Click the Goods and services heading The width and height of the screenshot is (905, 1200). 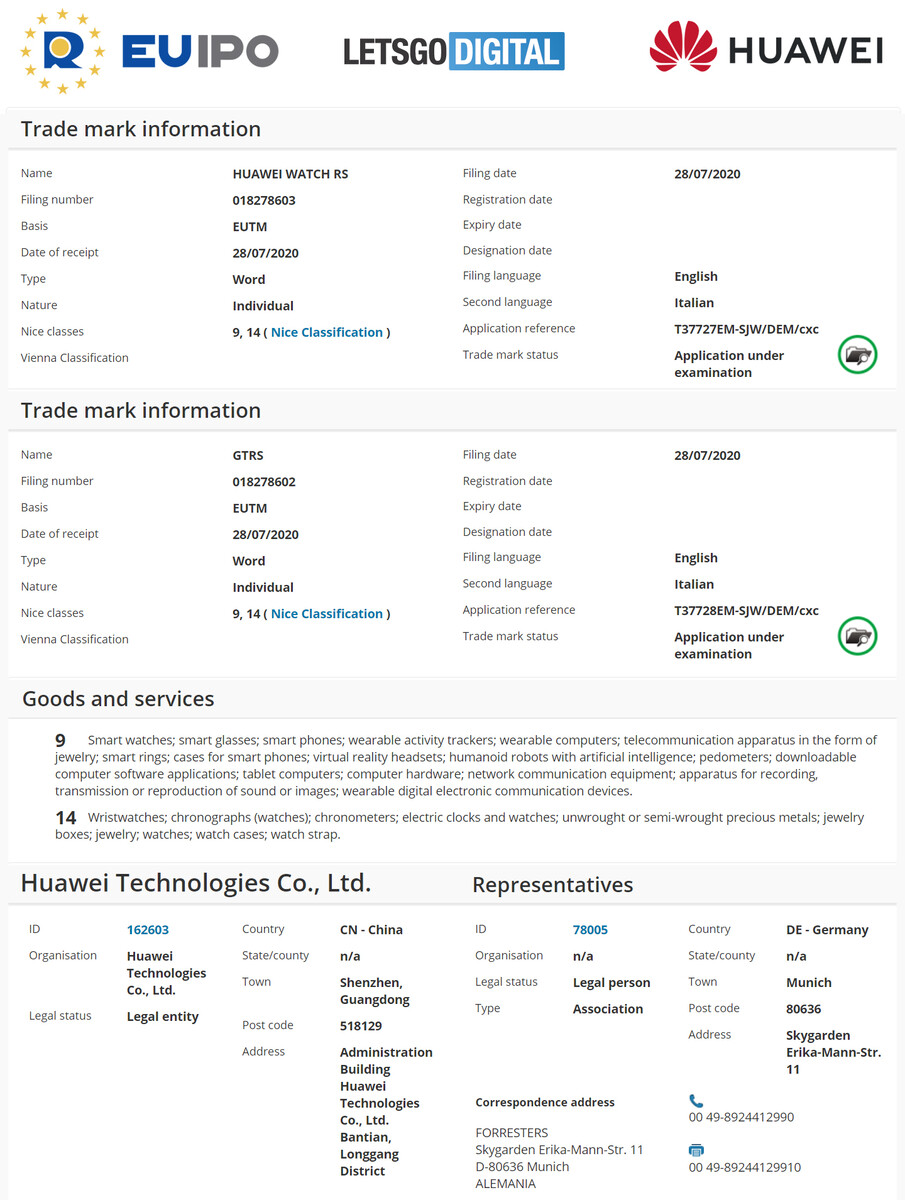tap(118, 699)
